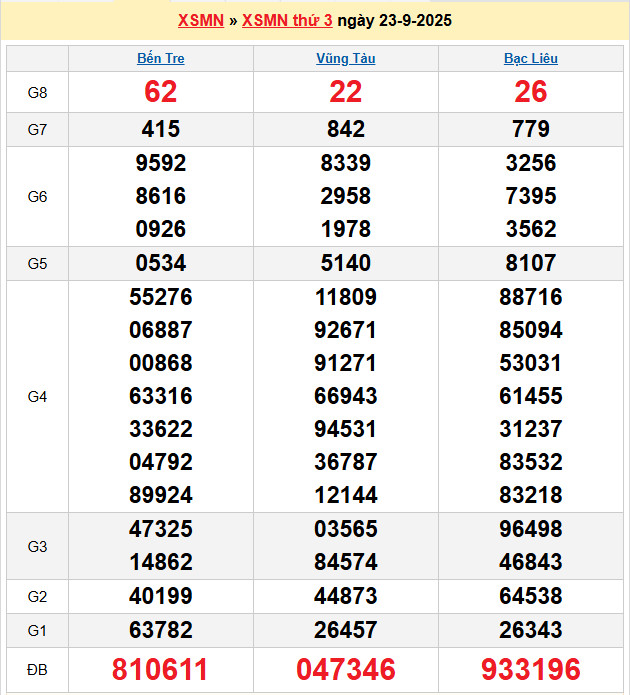Open the Bạc Liêu province link

point(530,59)
